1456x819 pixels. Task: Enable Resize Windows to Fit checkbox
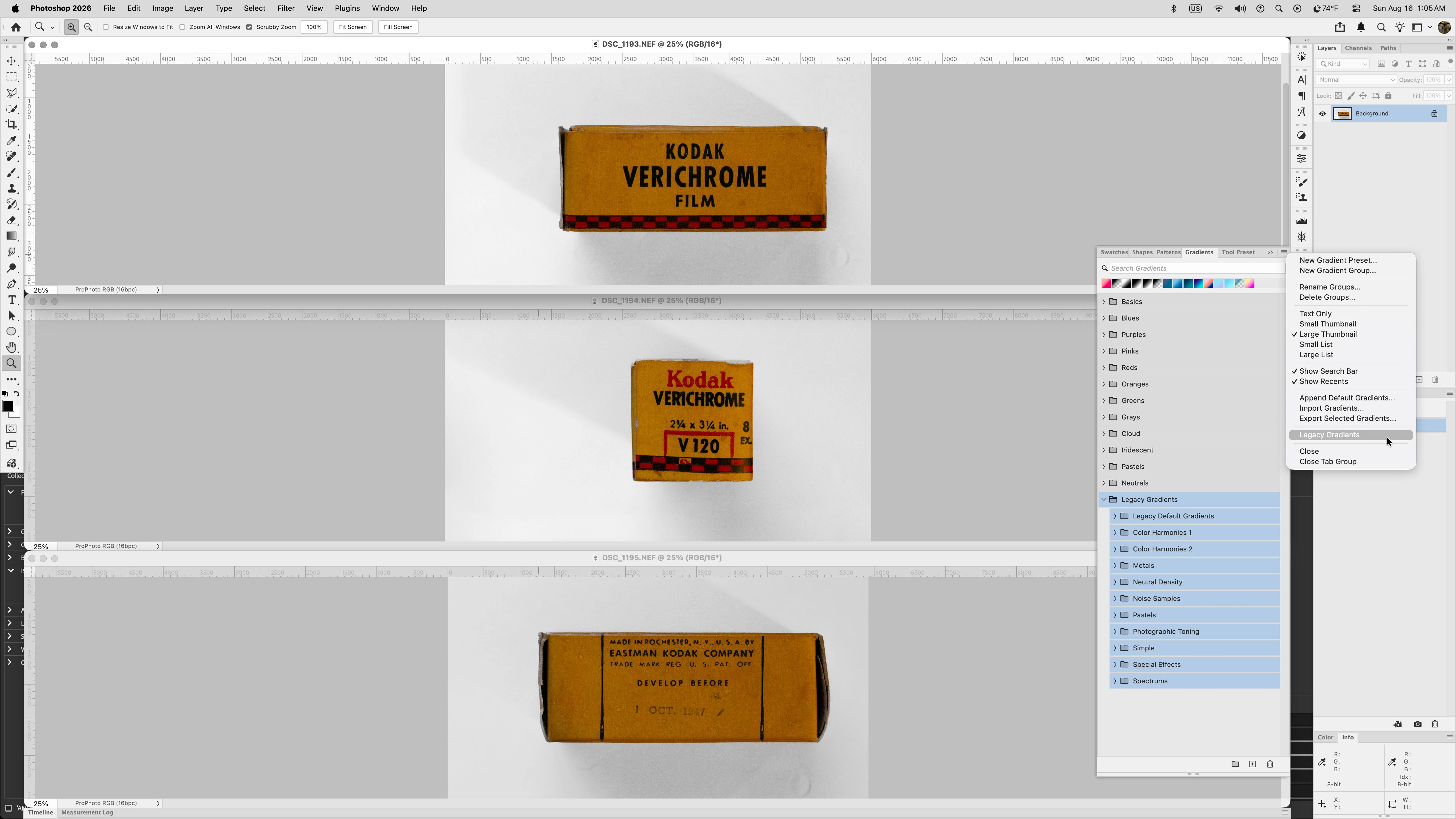pos(106,27)
